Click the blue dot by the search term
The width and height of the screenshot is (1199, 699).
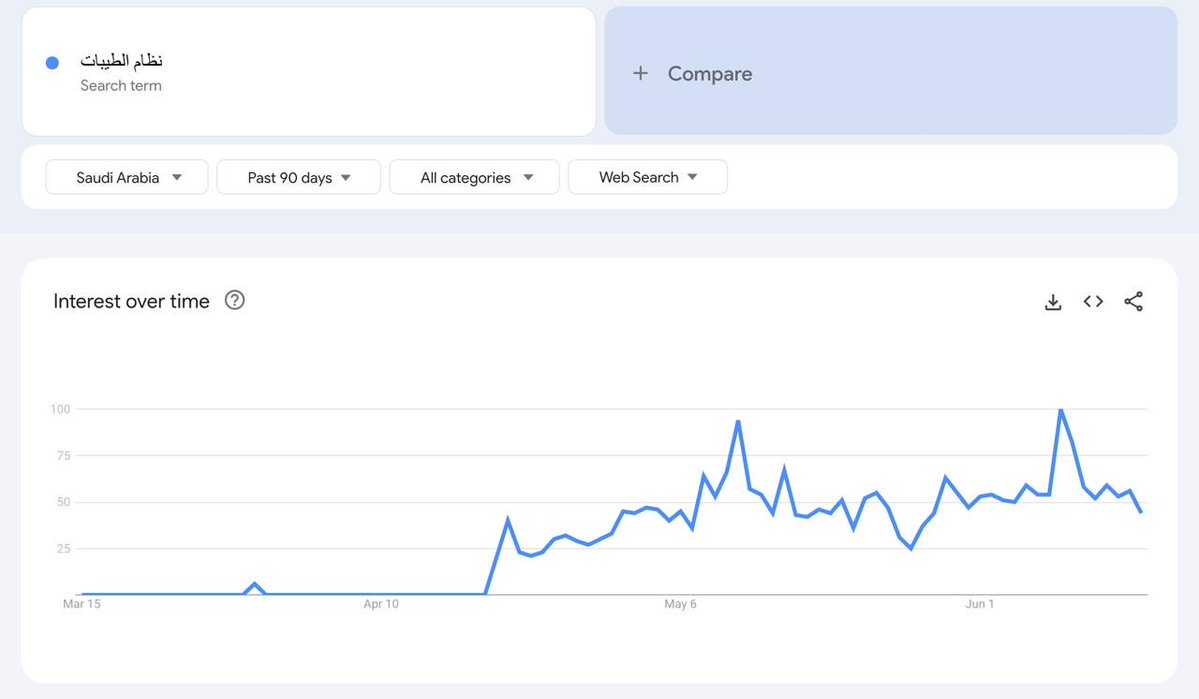point(52,63)
